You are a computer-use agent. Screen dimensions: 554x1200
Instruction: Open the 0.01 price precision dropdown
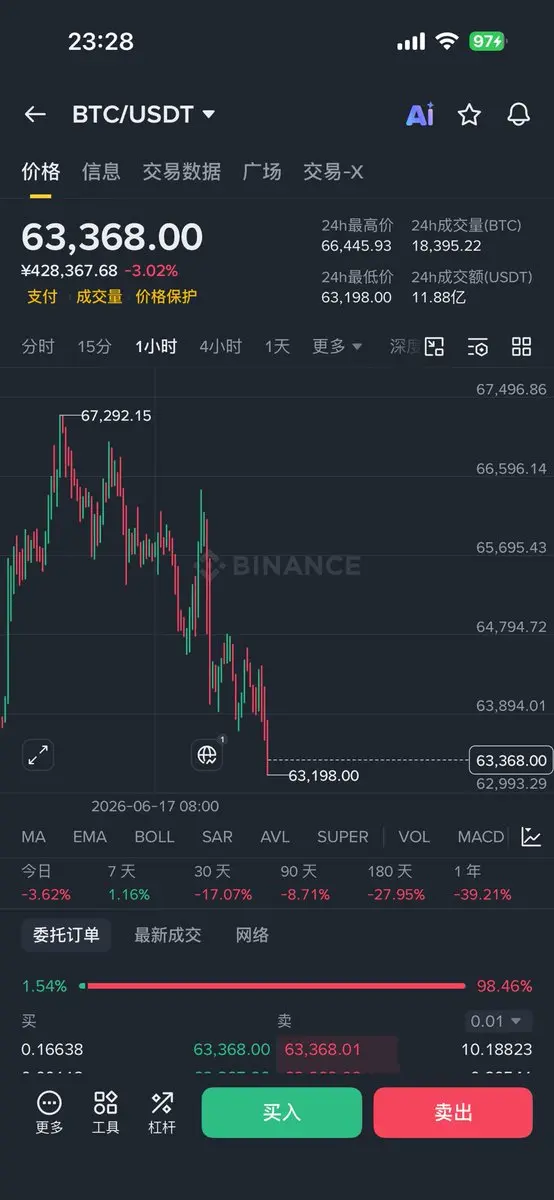tap(500, 1021)
